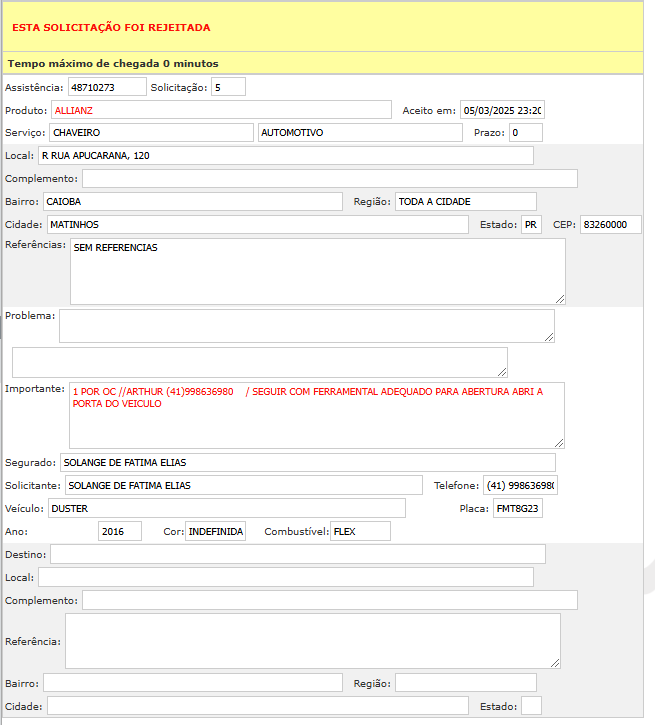Click the CEP field
The image size is (655, 725).
click(611, 225)
